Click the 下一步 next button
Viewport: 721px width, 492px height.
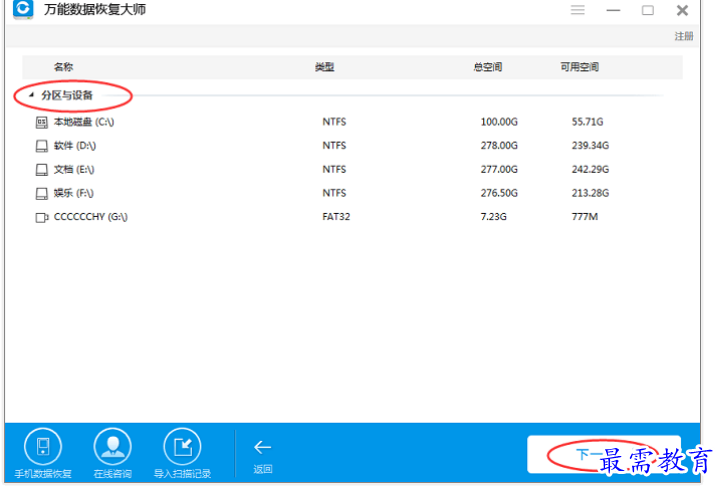pyautogui.click(x=604, y=454)
